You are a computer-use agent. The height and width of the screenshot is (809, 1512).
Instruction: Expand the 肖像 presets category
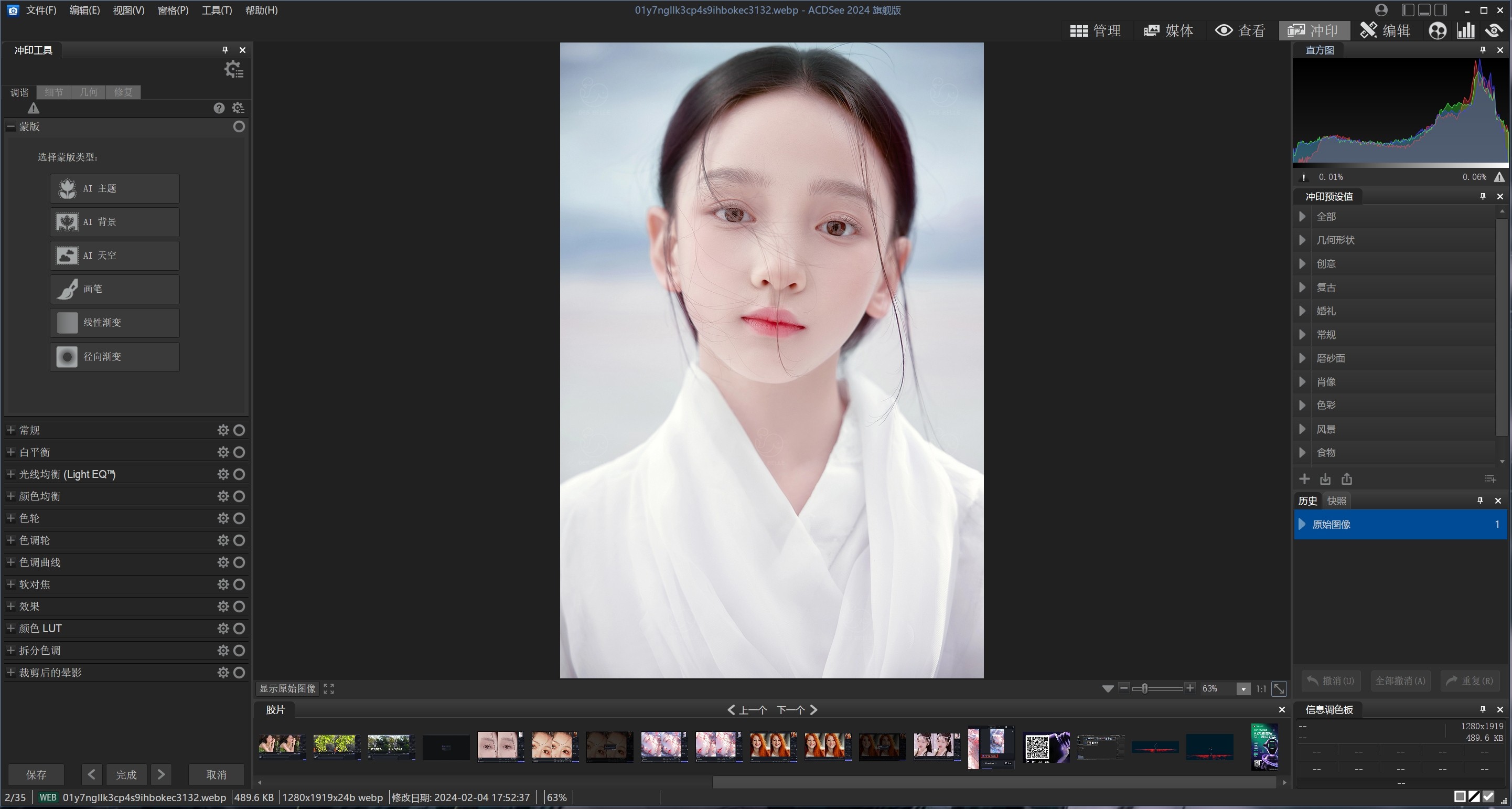1302,381
